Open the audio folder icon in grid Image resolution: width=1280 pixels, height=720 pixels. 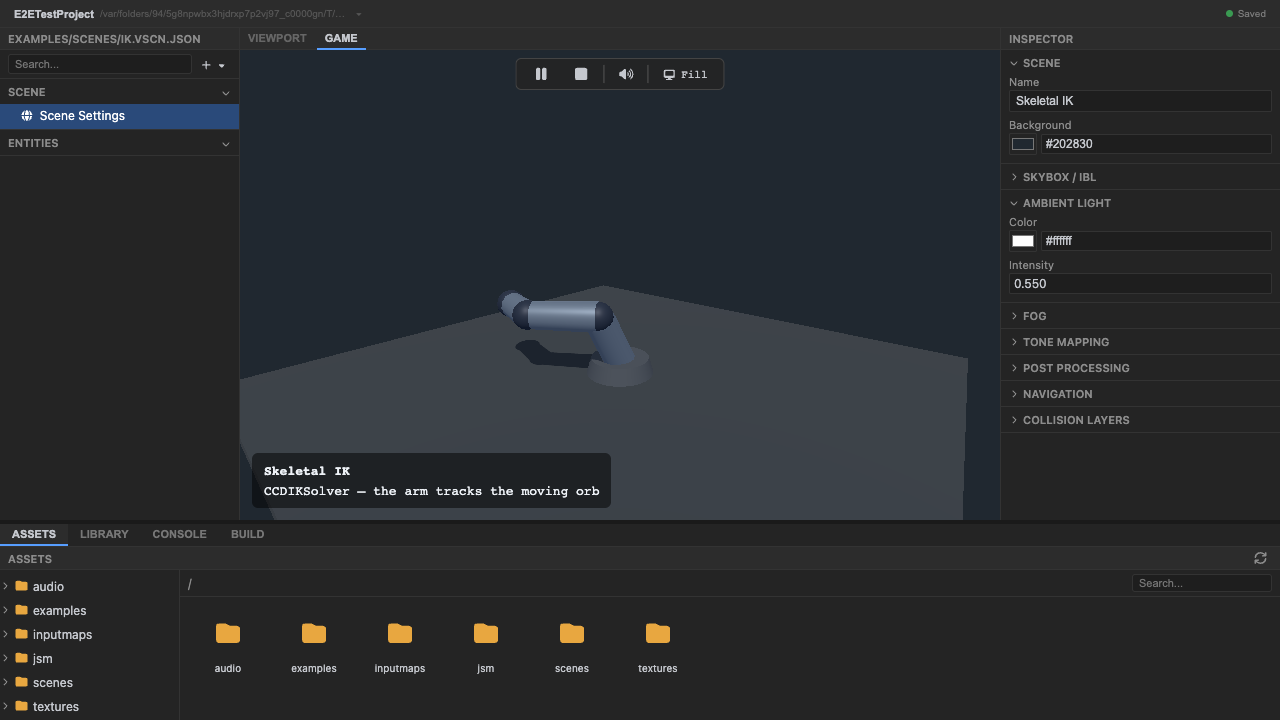click(x=228, y=633)
